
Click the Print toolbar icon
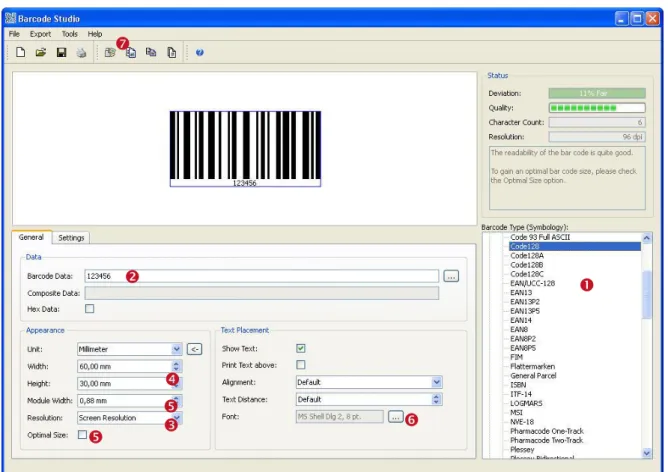(x=81, y=52)
